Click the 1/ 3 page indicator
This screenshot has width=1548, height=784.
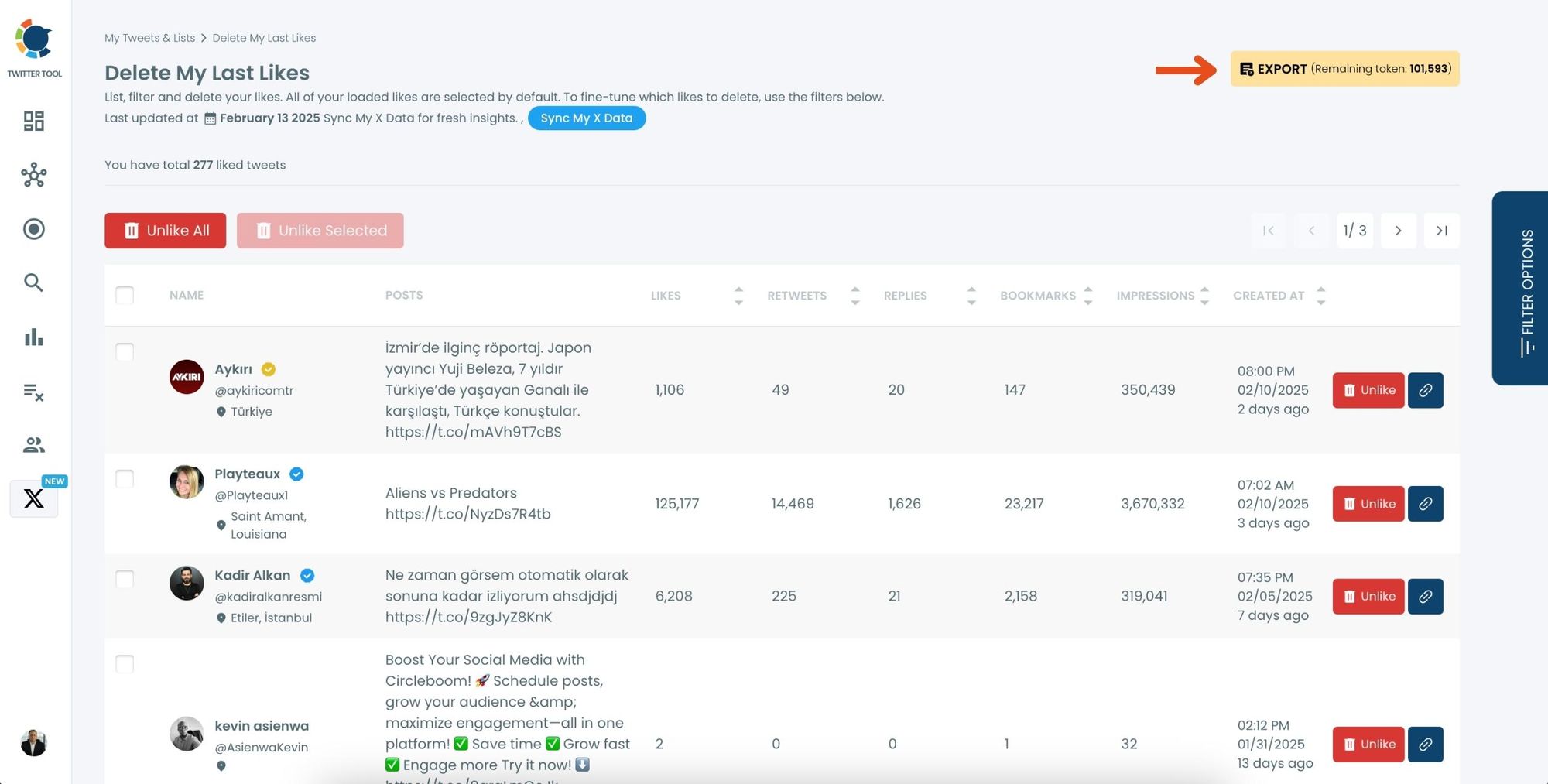pos(1355,231)
